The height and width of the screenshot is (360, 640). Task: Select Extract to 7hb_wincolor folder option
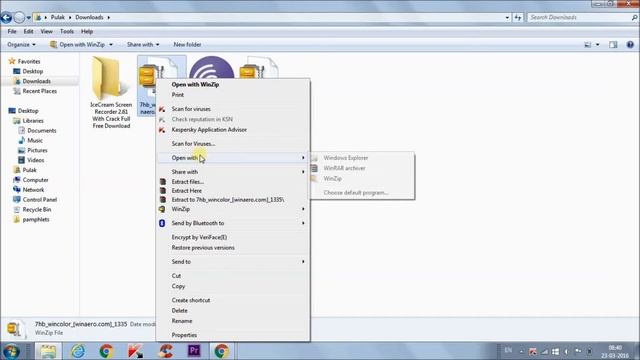point(233,200)
